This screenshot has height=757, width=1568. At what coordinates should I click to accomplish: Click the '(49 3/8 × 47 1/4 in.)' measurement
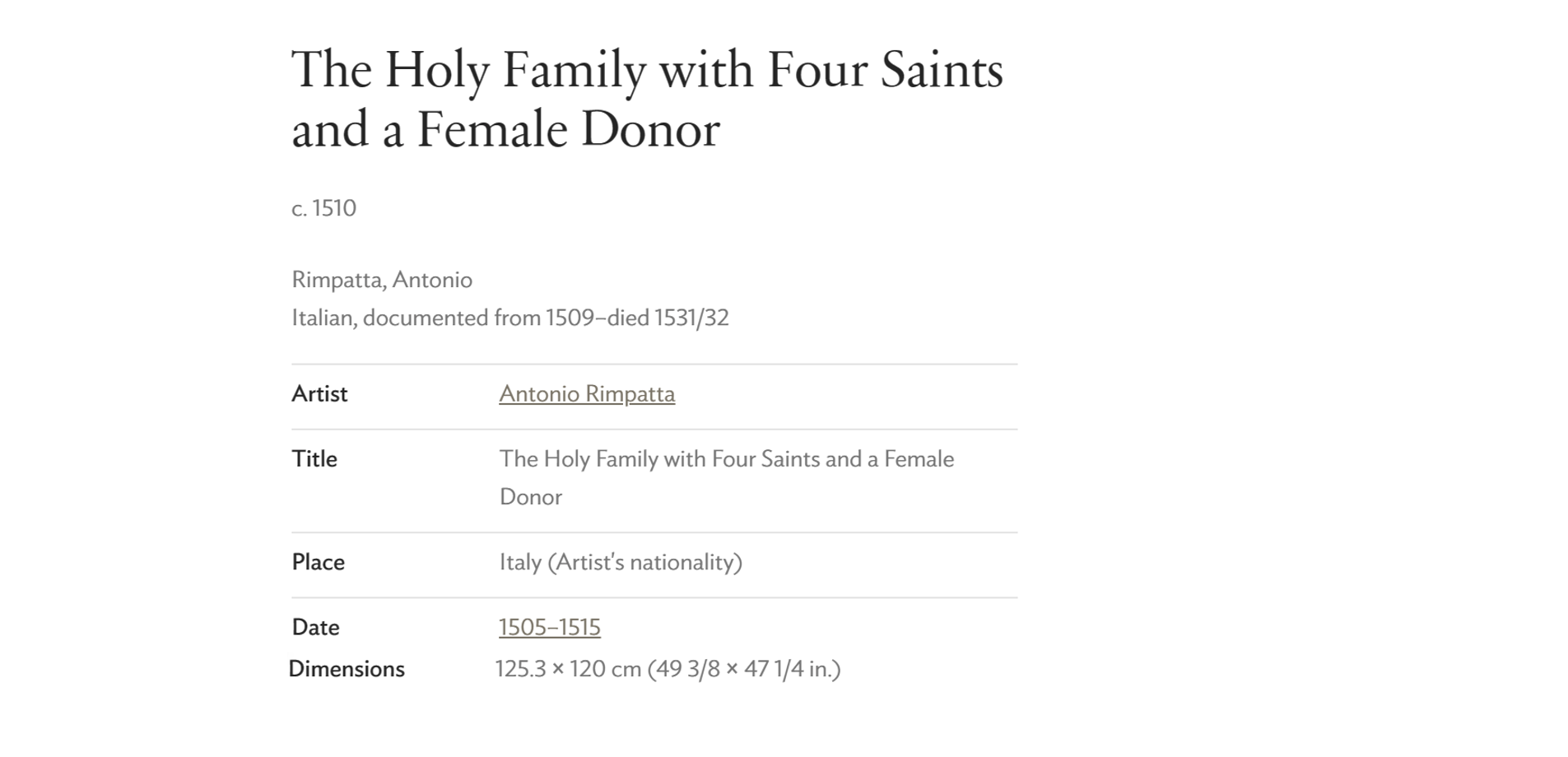pyautogui.click(x=744, y=669)
